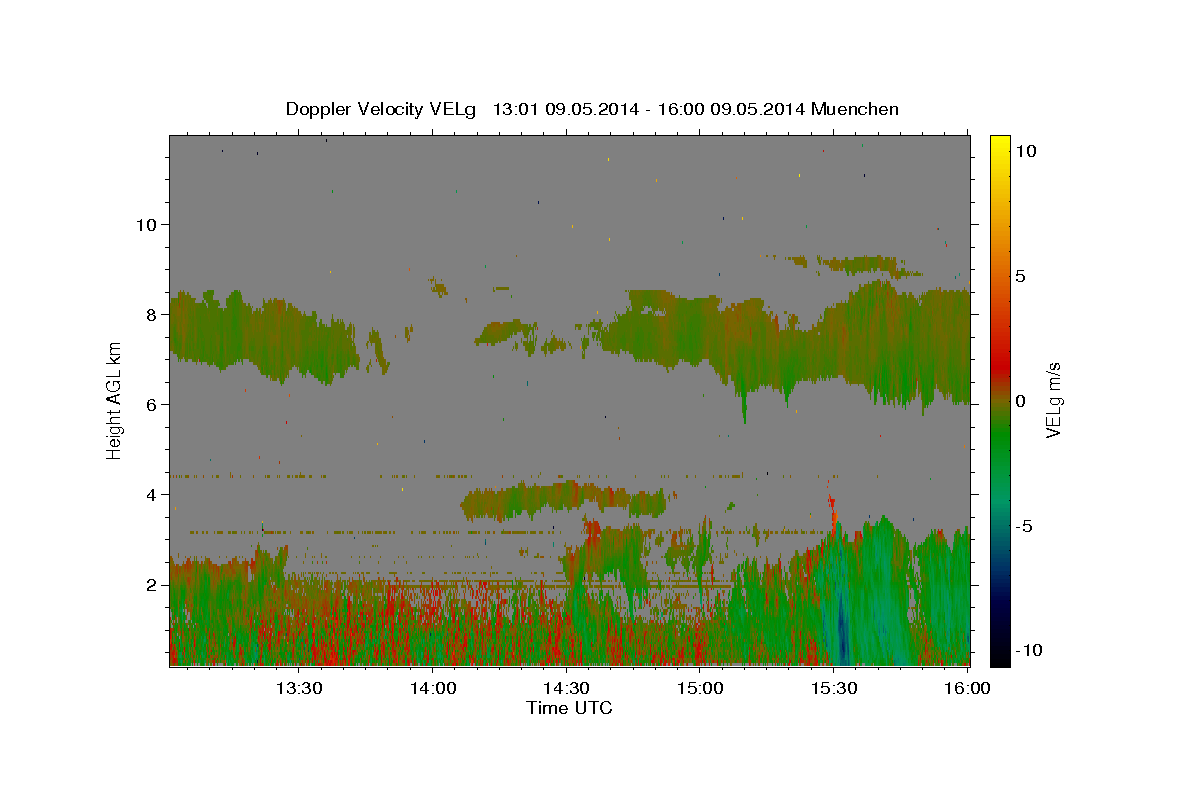Click the dark blue downdraft streak near 15:30
The height and width of the screenshot is (800, 1200).
(841, 628)
